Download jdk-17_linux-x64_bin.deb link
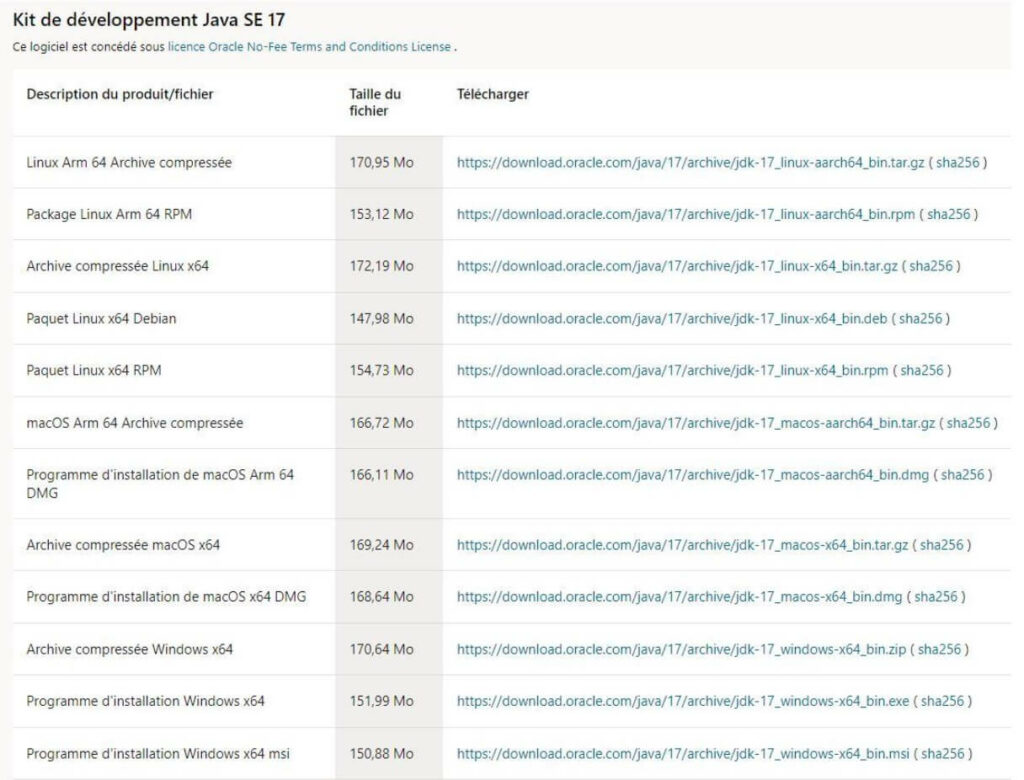This screenshot has width=1024, height=780. (x=672, y=319)
